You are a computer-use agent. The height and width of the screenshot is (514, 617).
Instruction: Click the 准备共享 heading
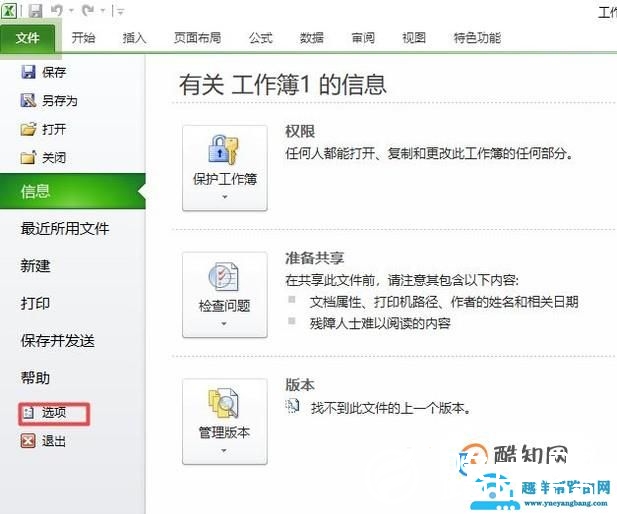click(314, 259)
